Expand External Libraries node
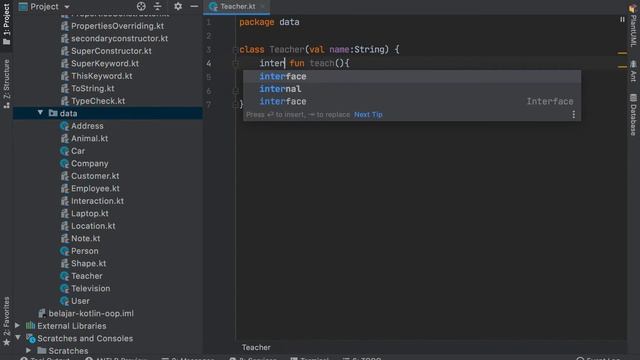 [x=18, y=326]
